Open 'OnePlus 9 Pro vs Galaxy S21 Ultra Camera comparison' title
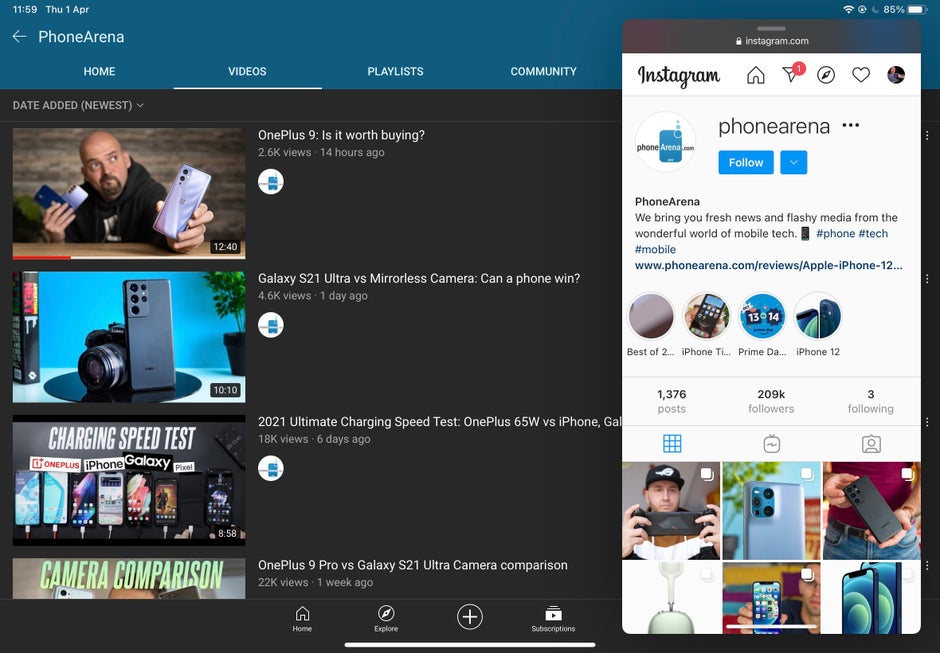 (412, 565)
